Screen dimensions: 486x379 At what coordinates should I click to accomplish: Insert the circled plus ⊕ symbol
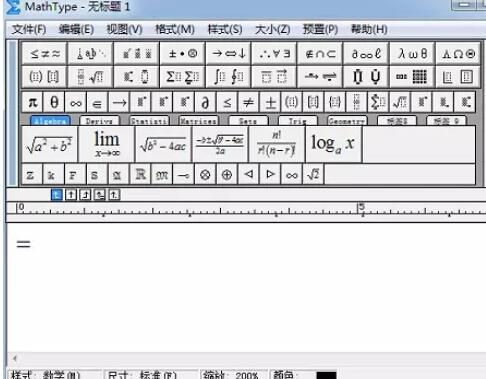point(227,174)
